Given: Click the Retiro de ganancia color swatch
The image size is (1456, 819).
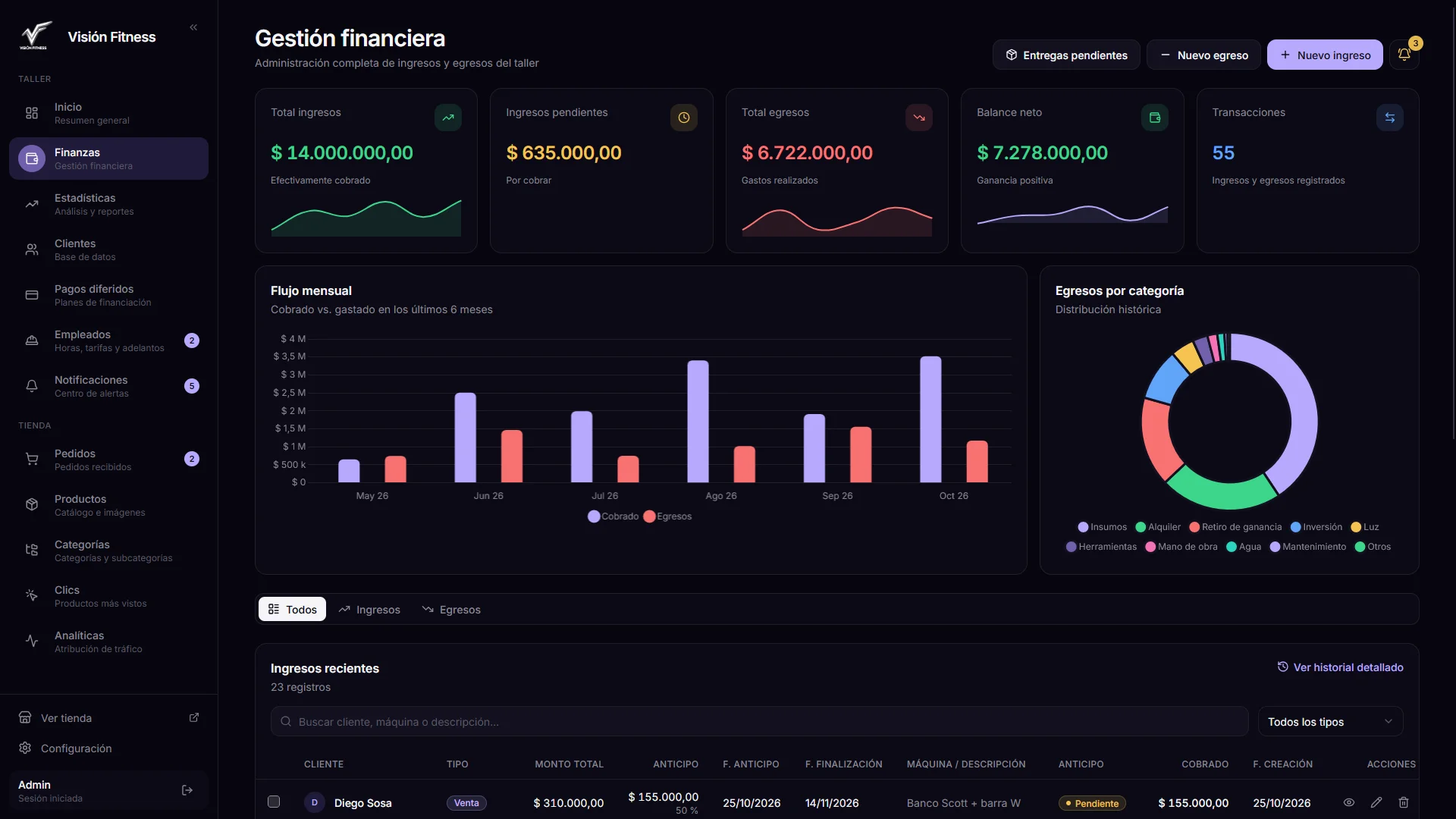Looking at the screenshot, I should [1194, 527].
